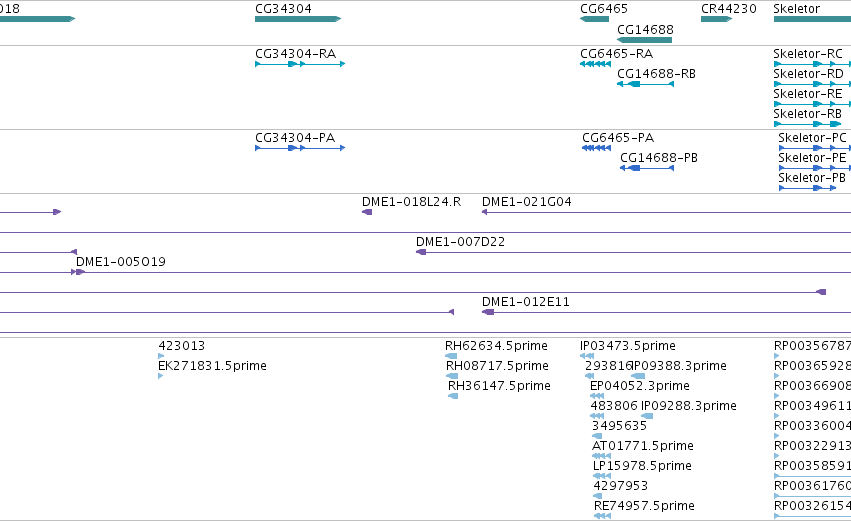
Task: Select the IP09288.3prime EST label
Action: [x=689, y=406]
